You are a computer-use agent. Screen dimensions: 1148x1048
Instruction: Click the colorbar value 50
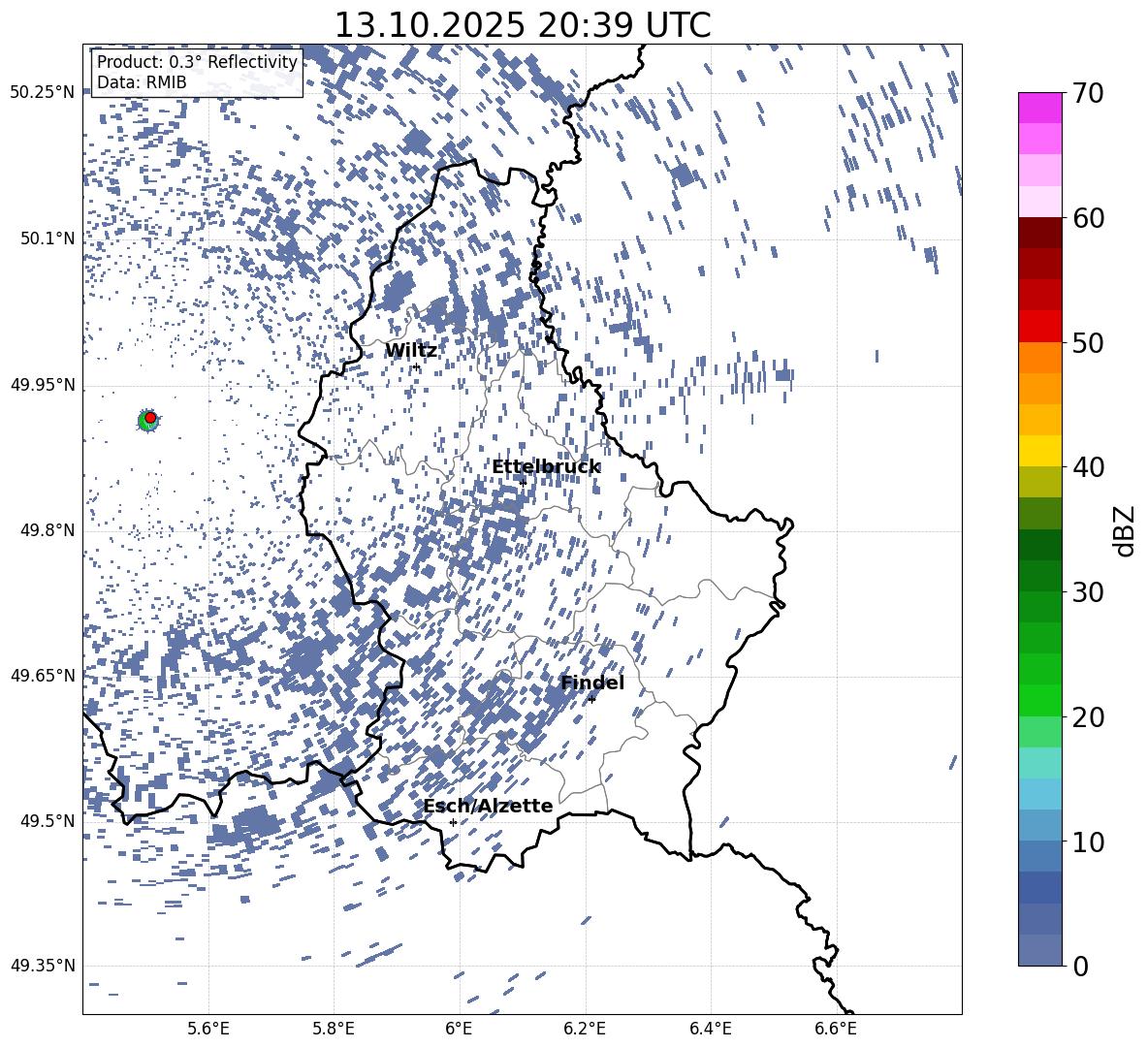point(1089,342)
